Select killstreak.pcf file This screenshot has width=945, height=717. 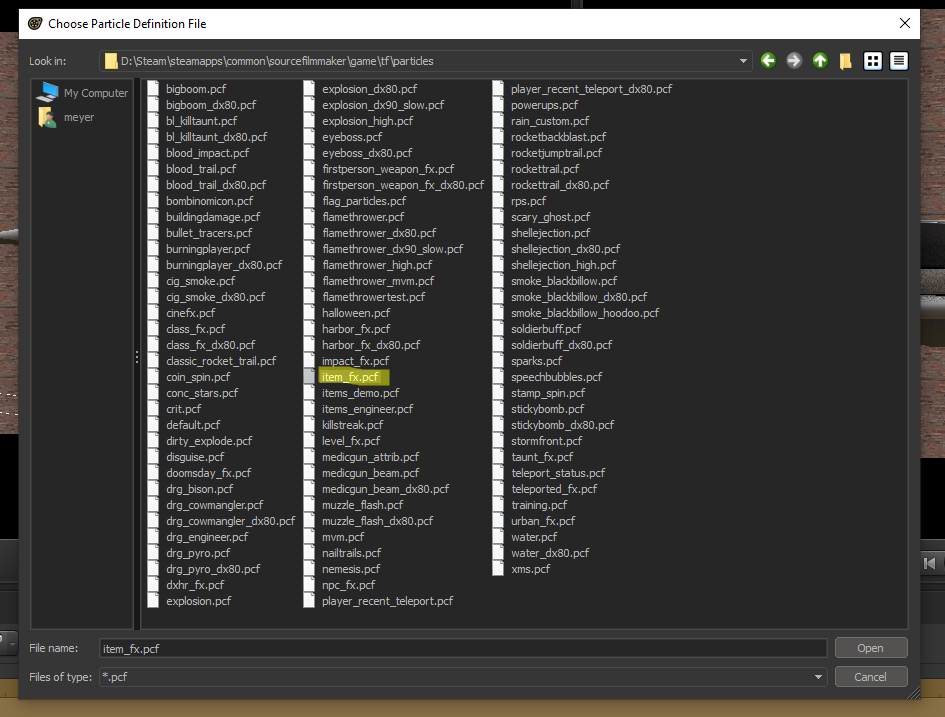(x=353, y=425)
